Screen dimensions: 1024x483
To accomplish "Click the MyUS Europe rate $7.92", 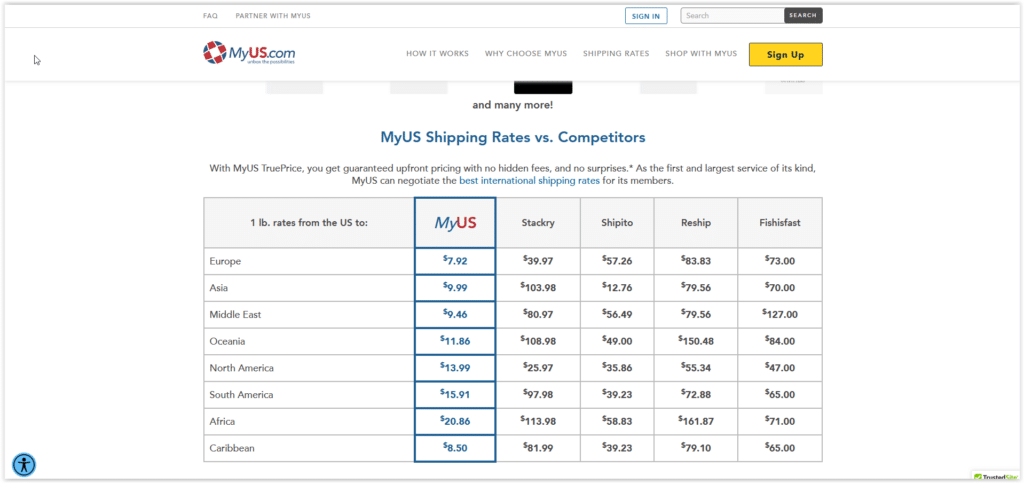I will coord(455,261).
